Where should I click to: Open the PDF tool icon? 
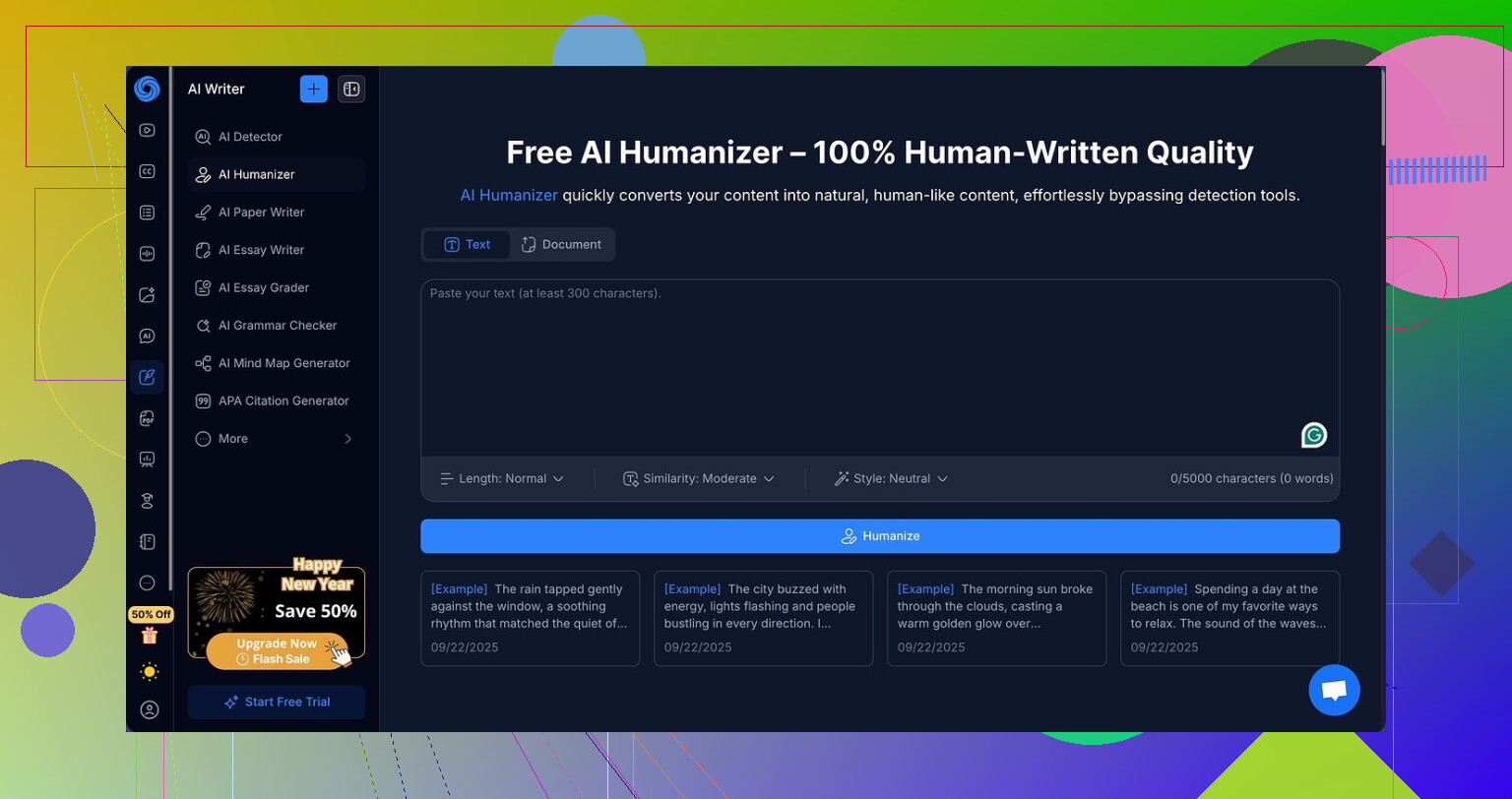click(x=148, y=418)
